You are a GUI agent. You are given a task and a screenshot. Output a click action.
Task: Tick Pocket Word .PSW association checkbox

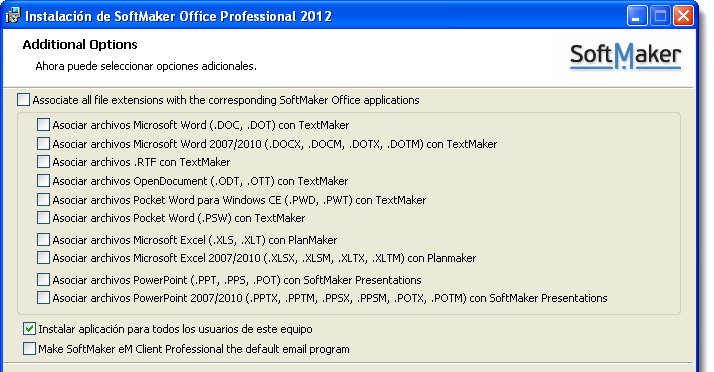click(43, 218)
